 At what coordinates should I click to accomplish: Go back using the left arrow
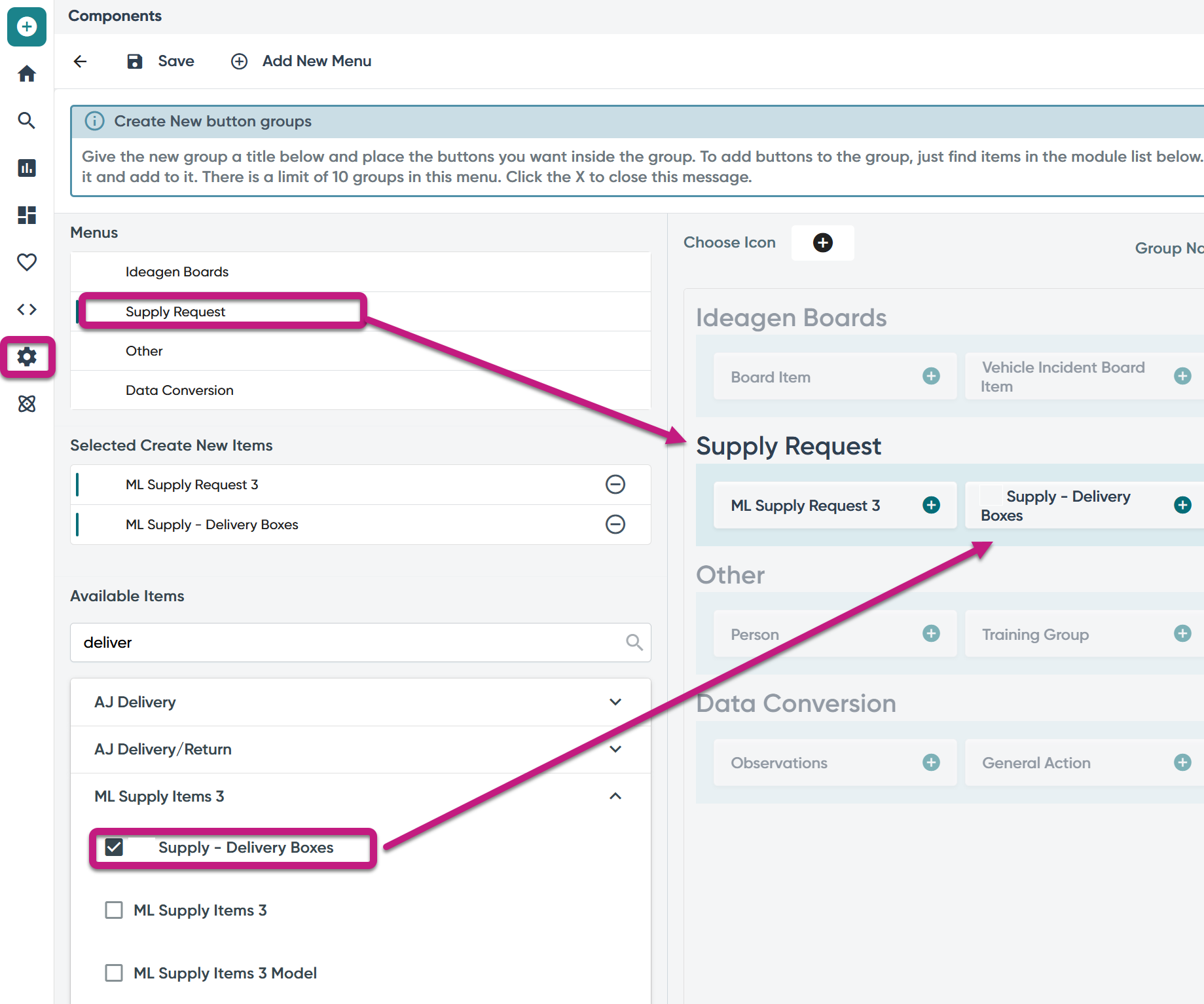click(81, 62)
